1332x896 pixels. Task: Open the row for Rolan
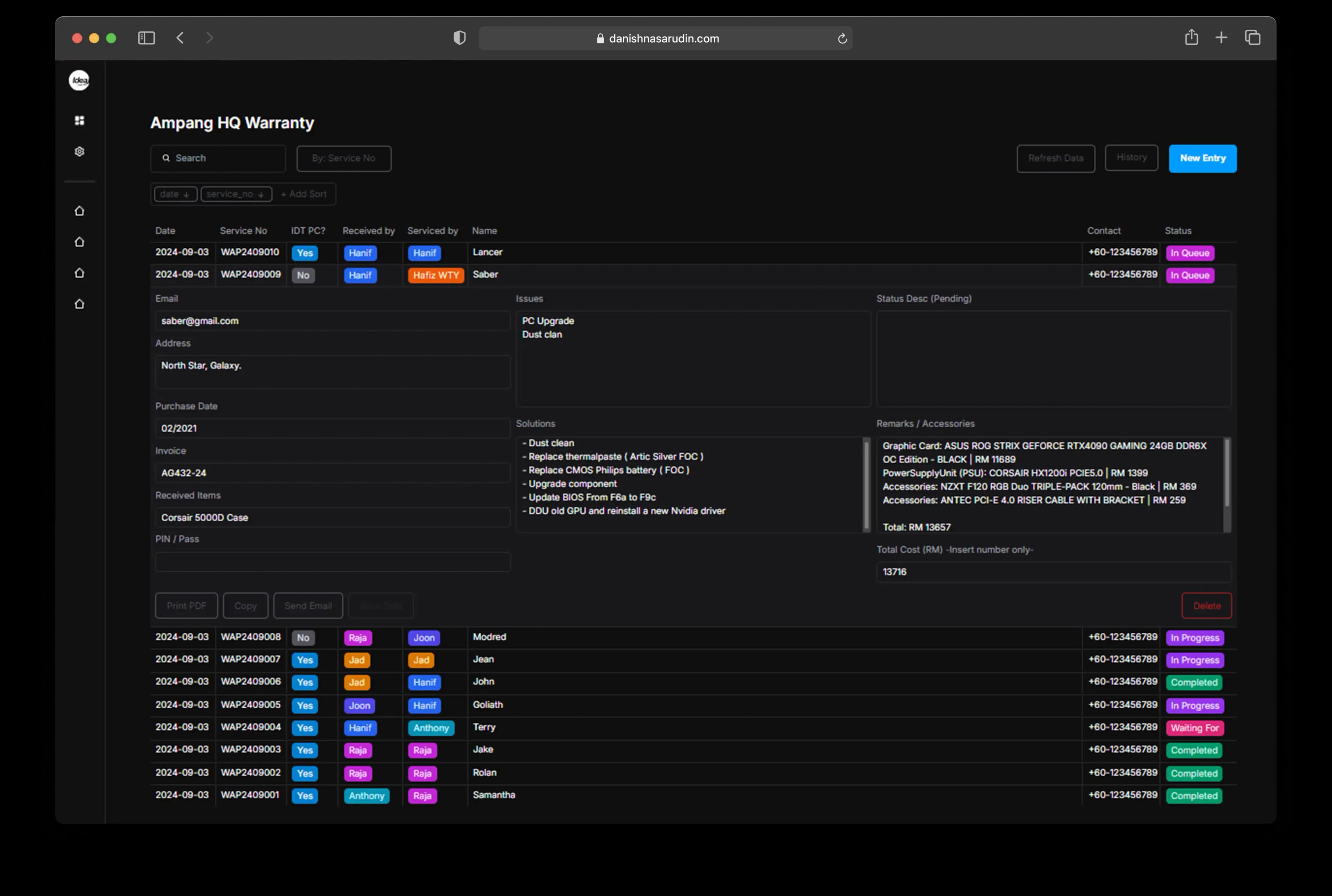click(693, 773)
